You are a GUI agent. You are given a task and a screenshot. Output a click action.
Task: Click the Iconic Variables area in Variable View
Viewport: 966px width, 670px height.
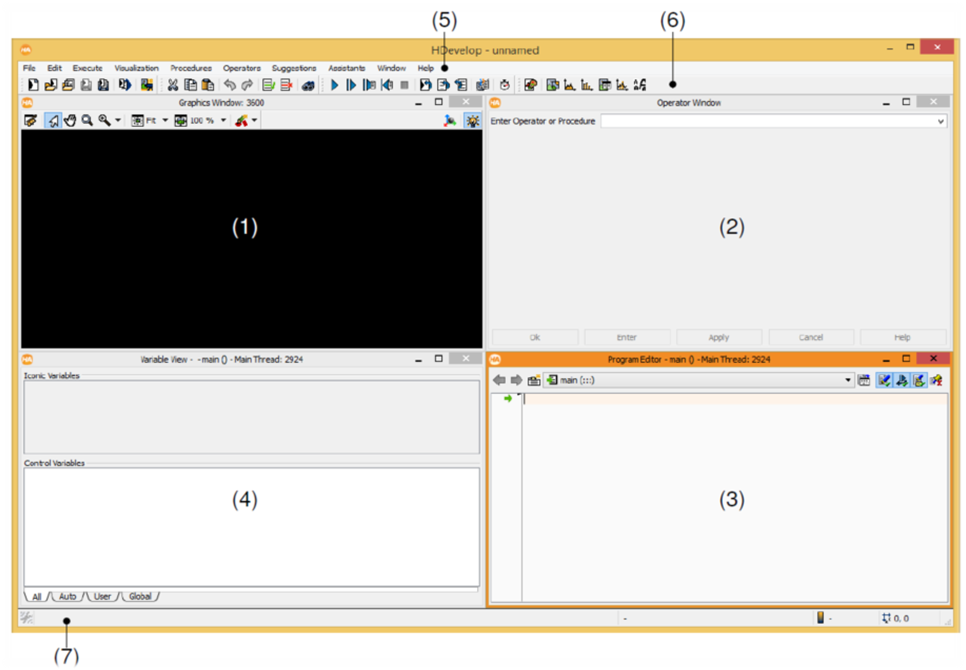coord(251,417)
